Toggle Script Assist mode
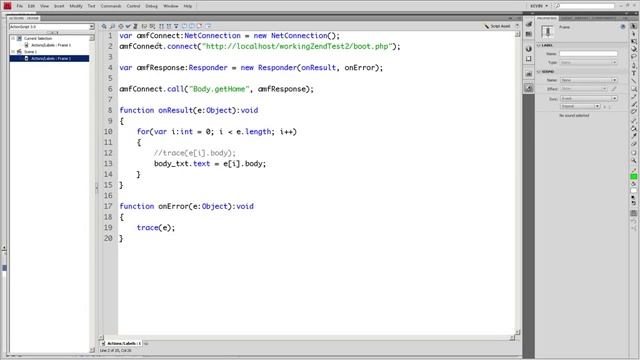 point(498,26)
